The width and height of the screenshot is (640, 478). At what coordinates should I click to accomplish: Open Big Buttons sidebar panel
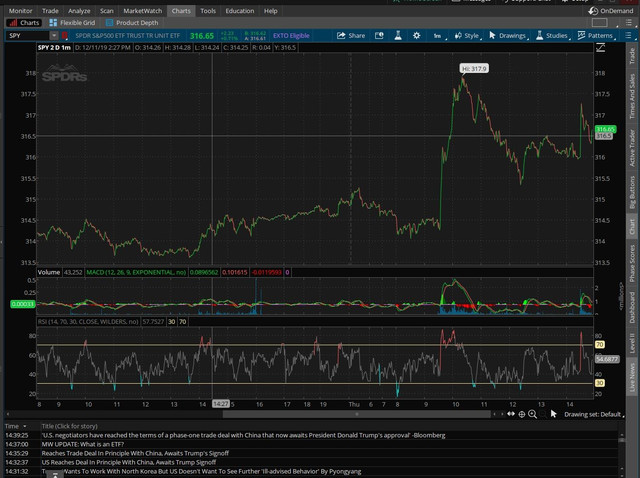(x=632, y=192)
